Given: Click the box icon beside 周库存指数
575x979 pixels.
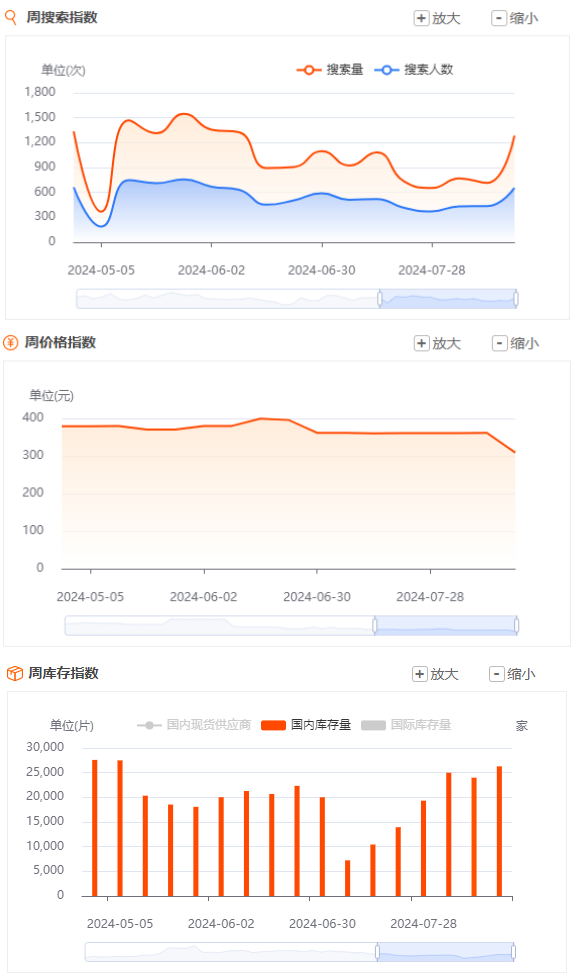Looking at the screenshot, I should (x=14, y=673).
